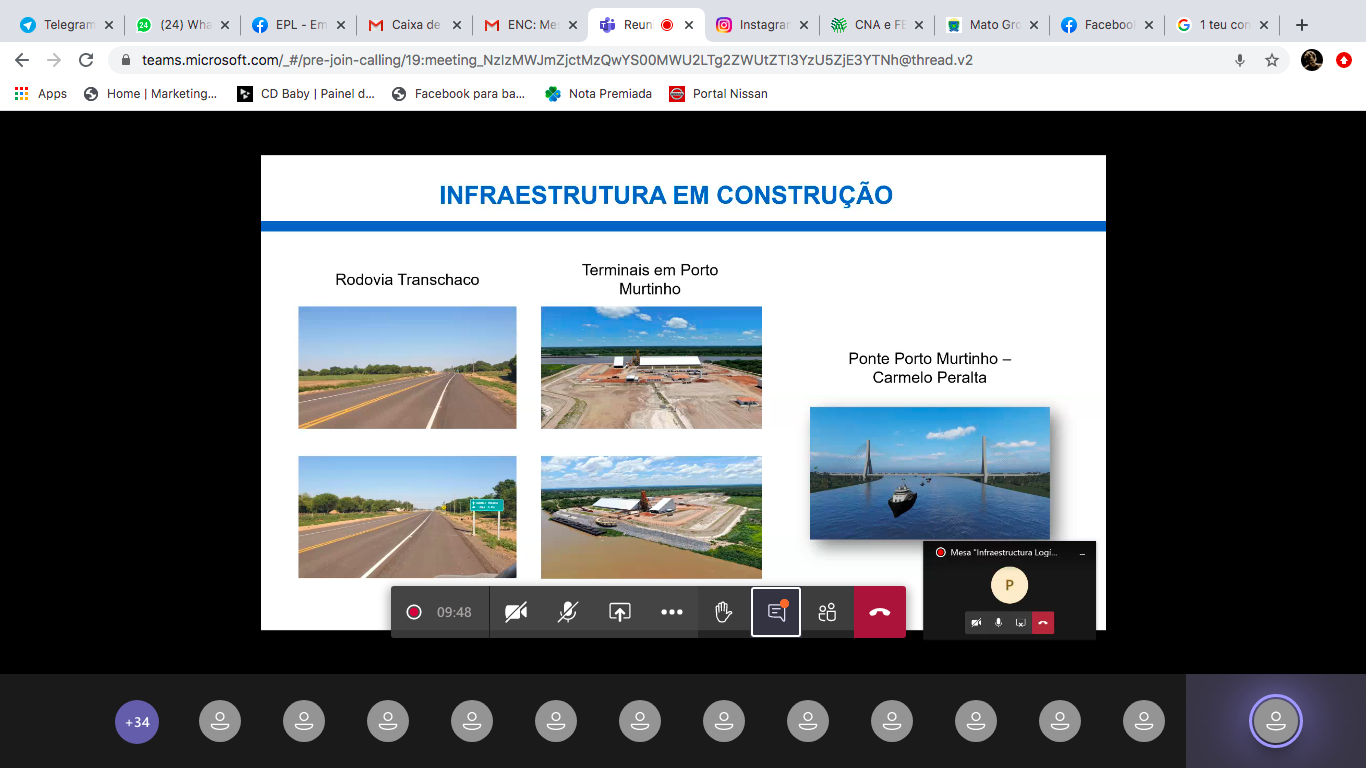
Task: Bookmark this page with star icon
Action: pyautogui.click(x=1272, y=60)
